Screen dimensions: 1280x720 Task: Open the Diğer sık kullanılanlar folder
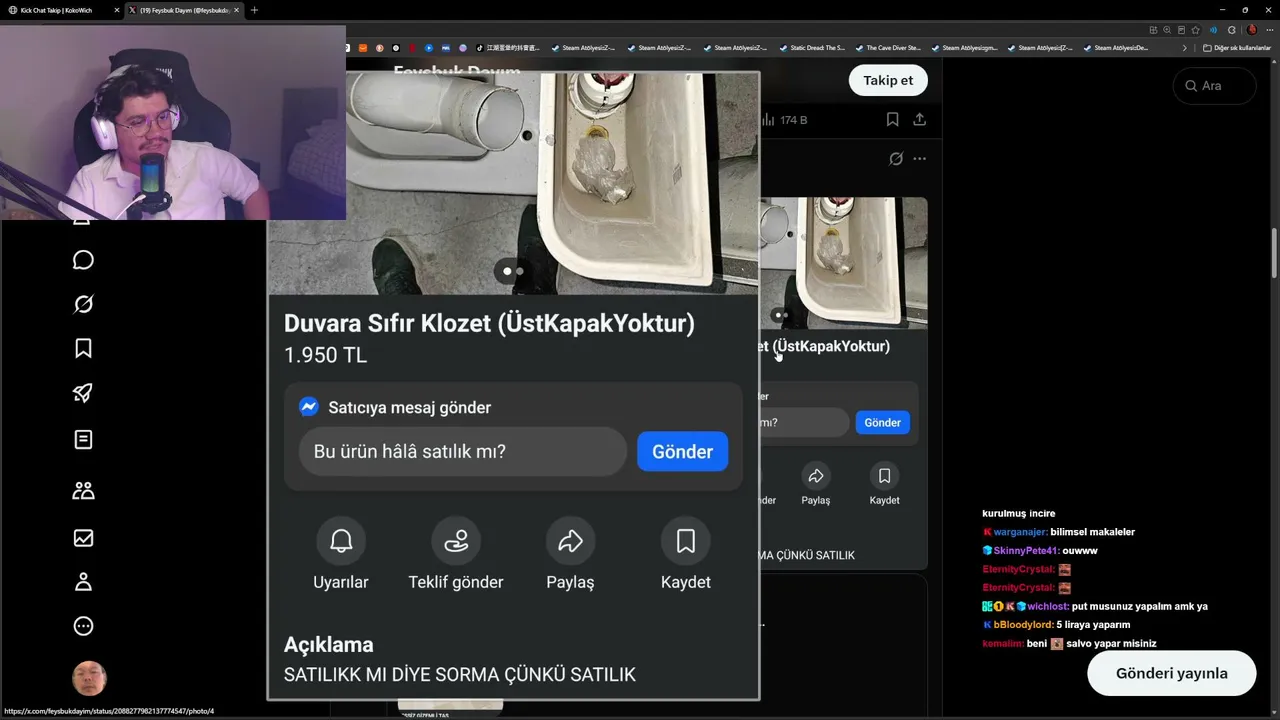point(1236,48)
